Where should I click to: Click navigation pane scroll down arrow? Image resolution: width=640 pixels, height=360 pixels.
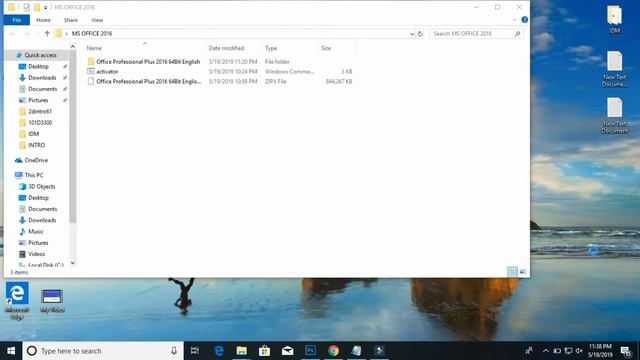73,263
